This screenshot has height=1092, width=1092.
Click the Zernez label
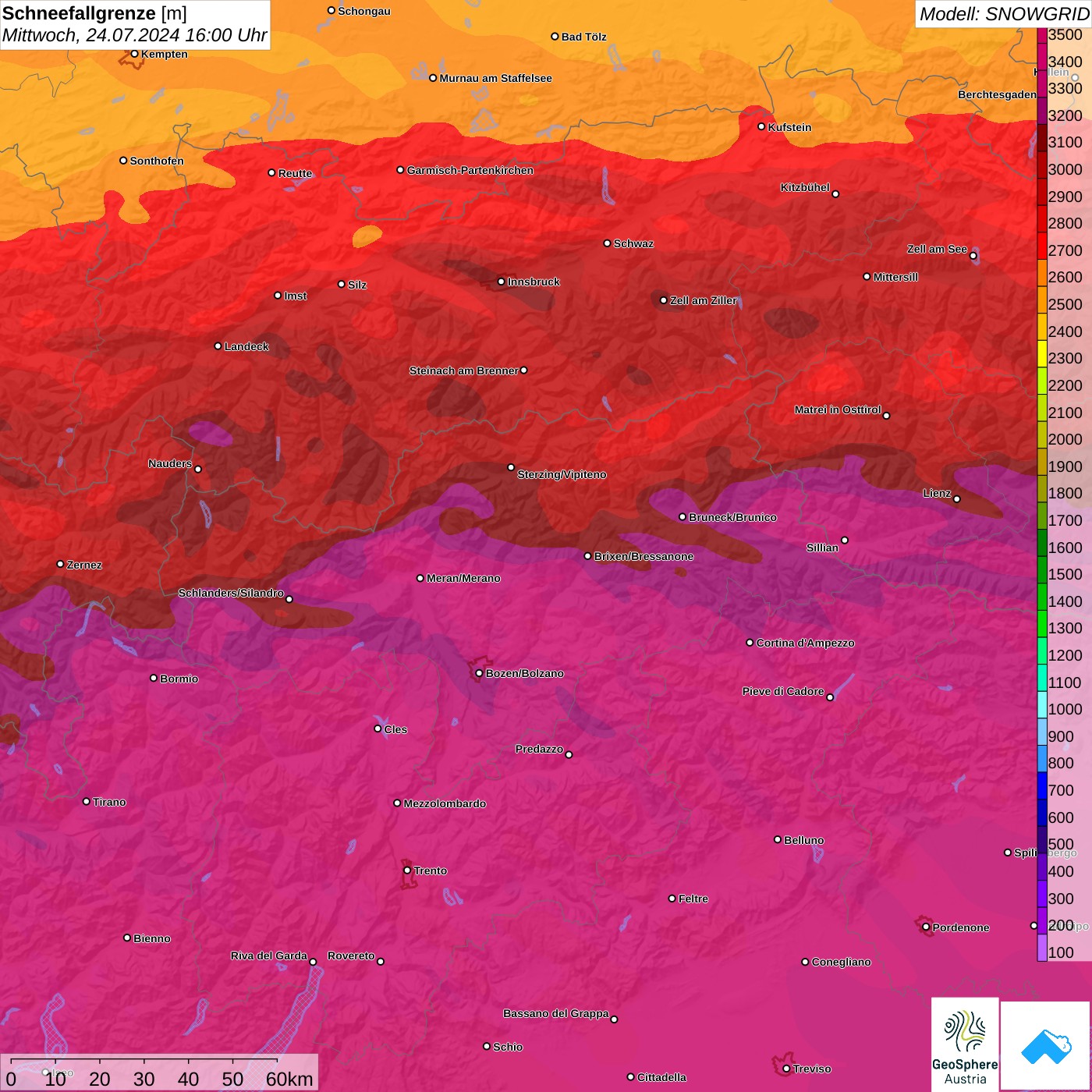click(x=84, y=565)
